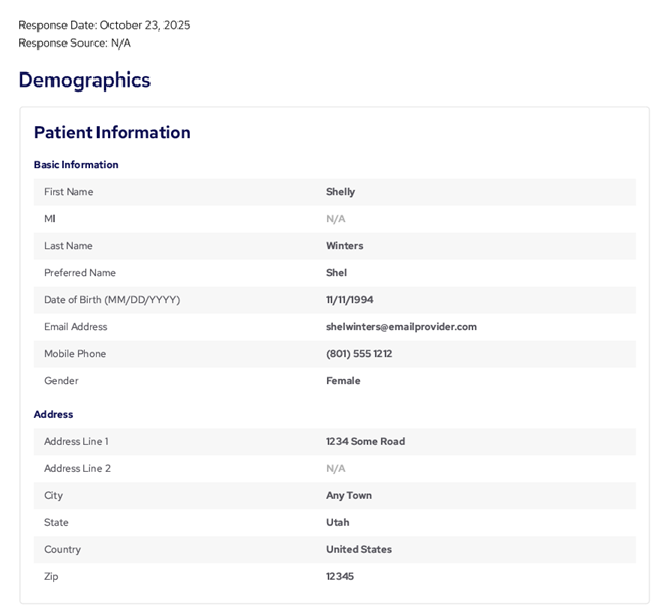Viewport: 669px width, 616px height.
Task: Click the First Name value Shelly
Action: [x=340, y=192]
